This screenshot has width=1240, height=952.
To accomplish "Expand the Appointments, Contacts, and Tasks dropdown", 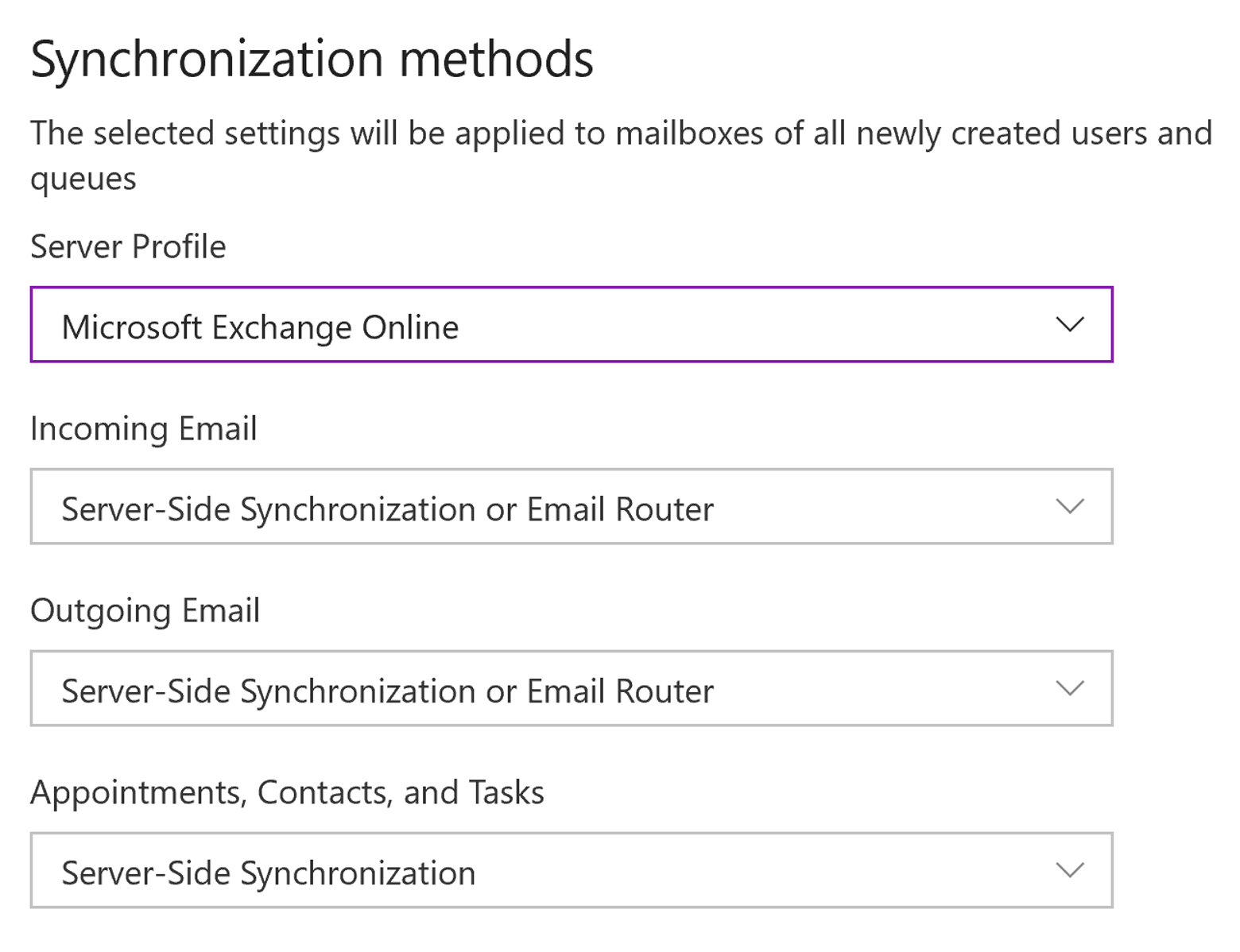I will pos(572,870).
